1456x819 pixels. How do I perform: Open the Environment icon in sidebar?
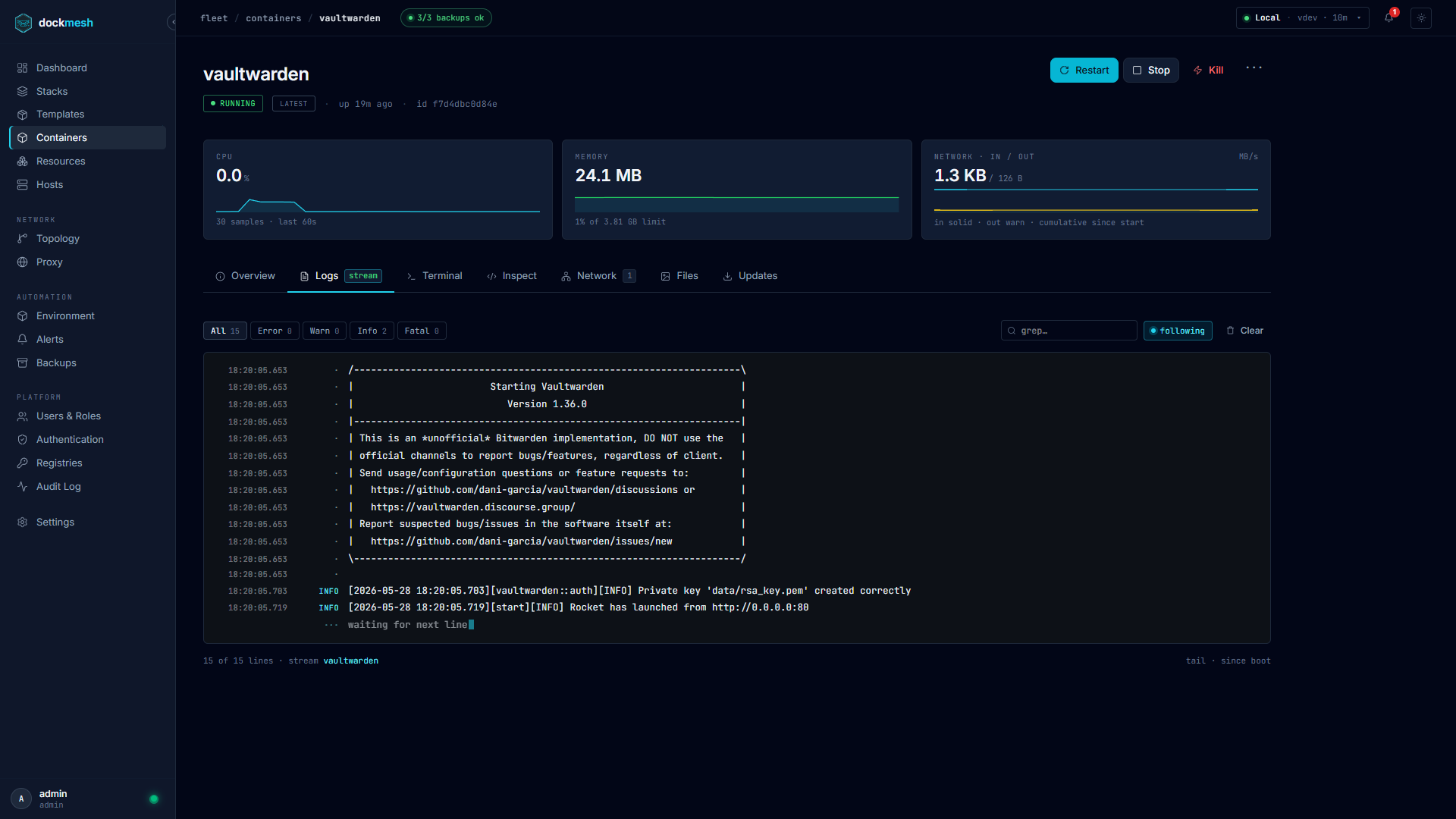[x=23, y=316]
